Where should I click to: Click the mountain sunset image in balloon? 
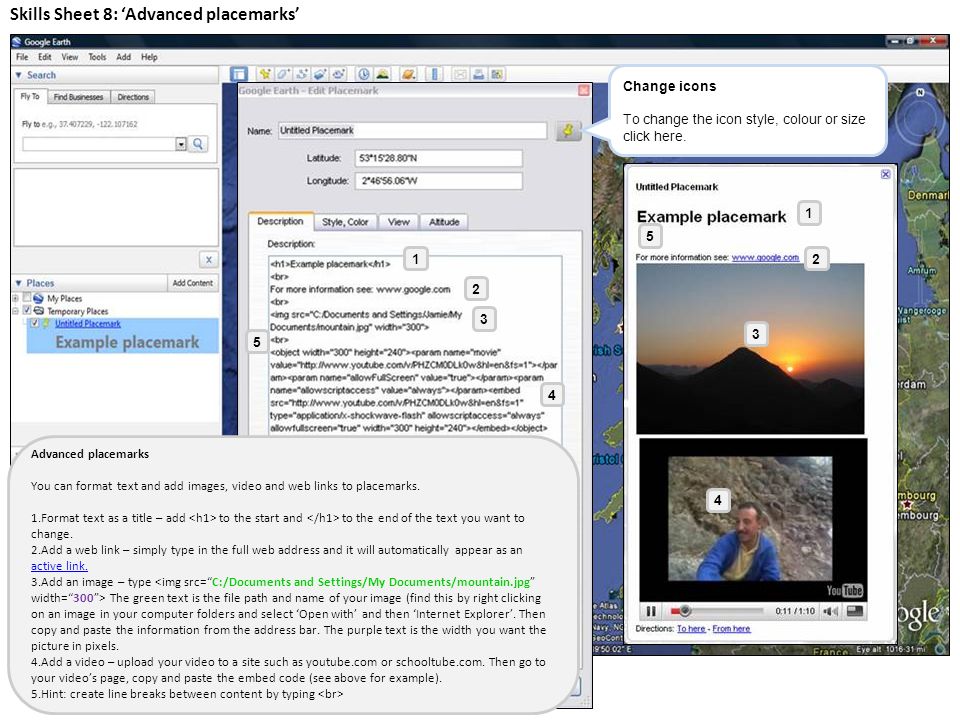tap(750, 348)
